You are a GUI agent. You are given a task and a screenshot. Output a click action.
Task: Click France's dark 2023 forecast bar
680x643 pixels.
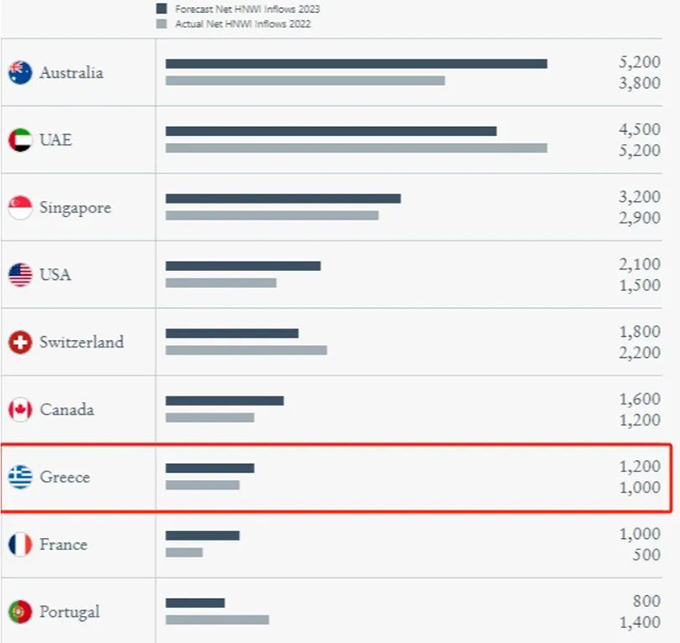203,535
